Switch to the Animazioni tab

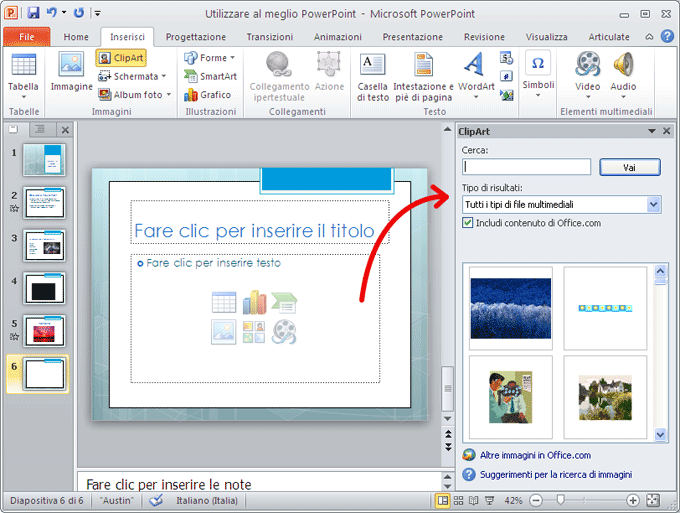[x=337, y=37]
